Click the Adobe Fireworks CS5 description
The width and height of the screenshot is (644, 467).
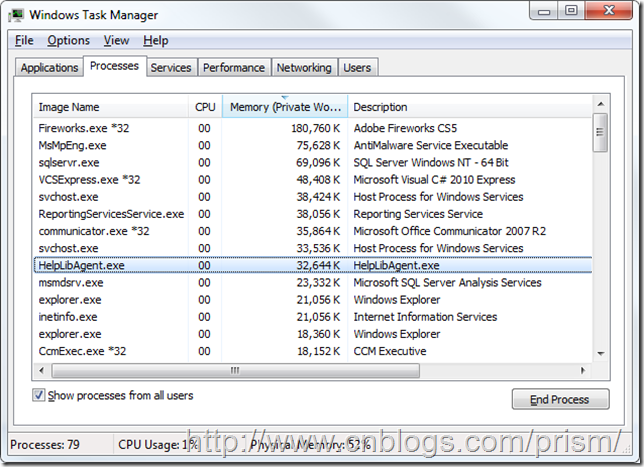[405, 128]
